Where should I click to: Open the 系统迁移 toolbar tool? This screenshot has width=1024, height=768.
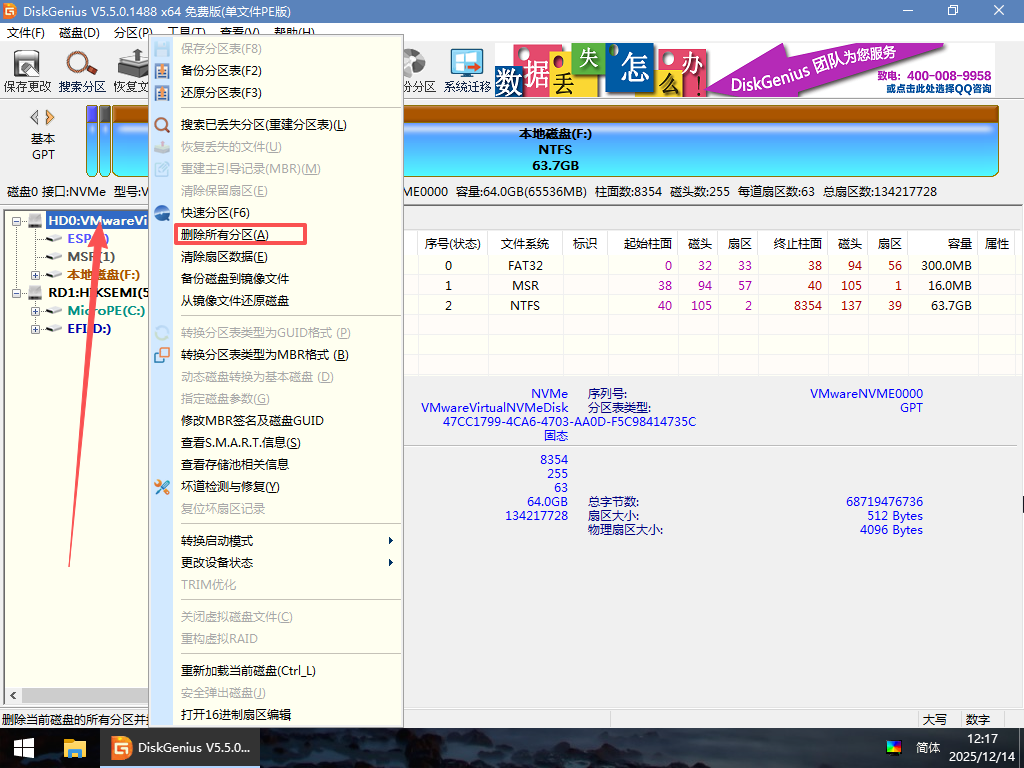coord(467,71)
